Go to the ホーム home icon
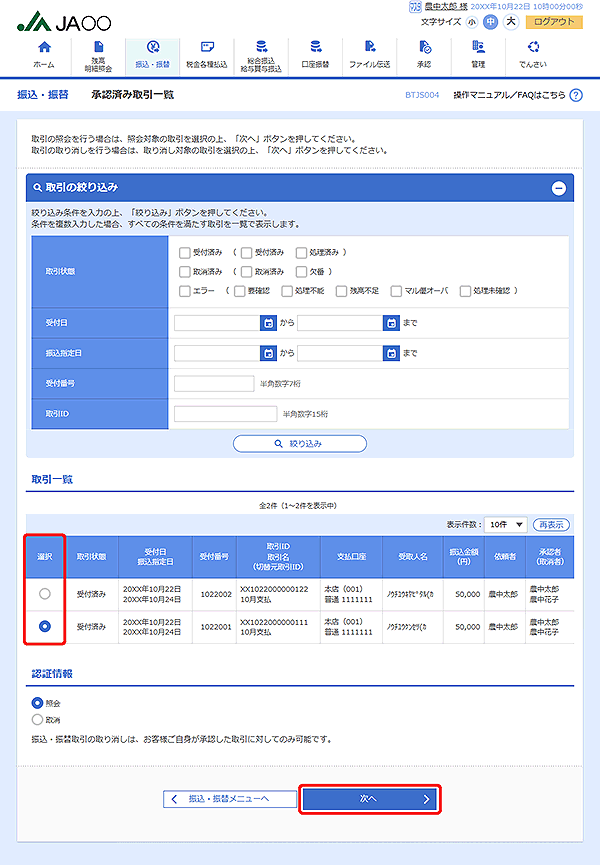Image resolution: width=600 pixels, height=865 pixels. pyautogui.click(x=44, y=47)
